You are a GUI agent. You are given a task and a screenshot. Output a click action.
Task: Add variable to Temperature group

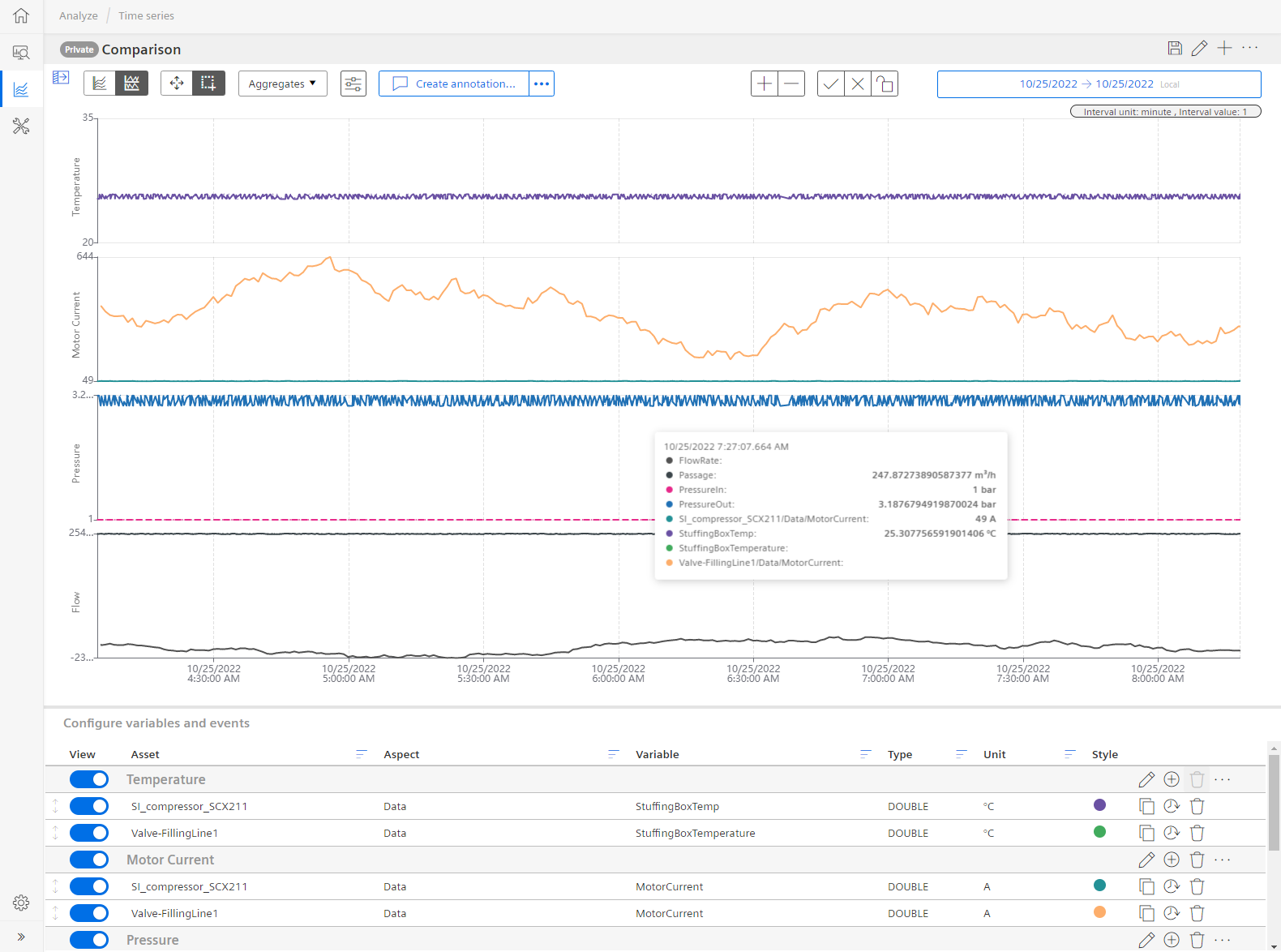tap(1172, 779)
